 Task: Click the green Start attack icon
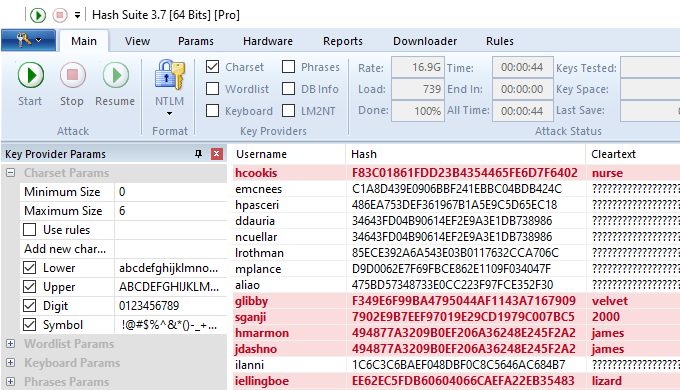[x=30, y=75]
